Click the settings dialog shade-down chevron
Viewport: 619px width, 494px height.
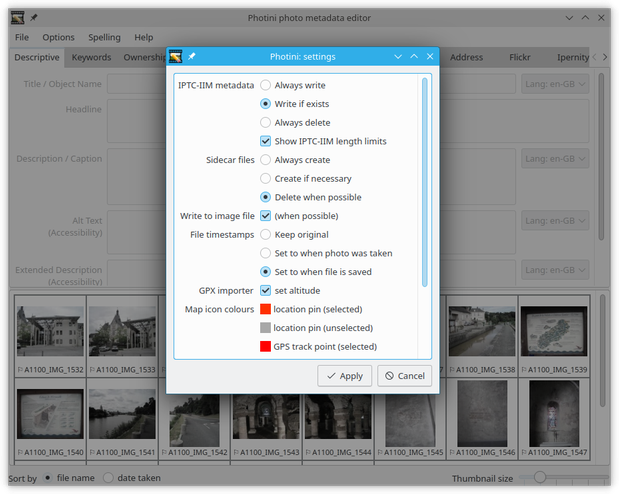click(x=398, y=56)
